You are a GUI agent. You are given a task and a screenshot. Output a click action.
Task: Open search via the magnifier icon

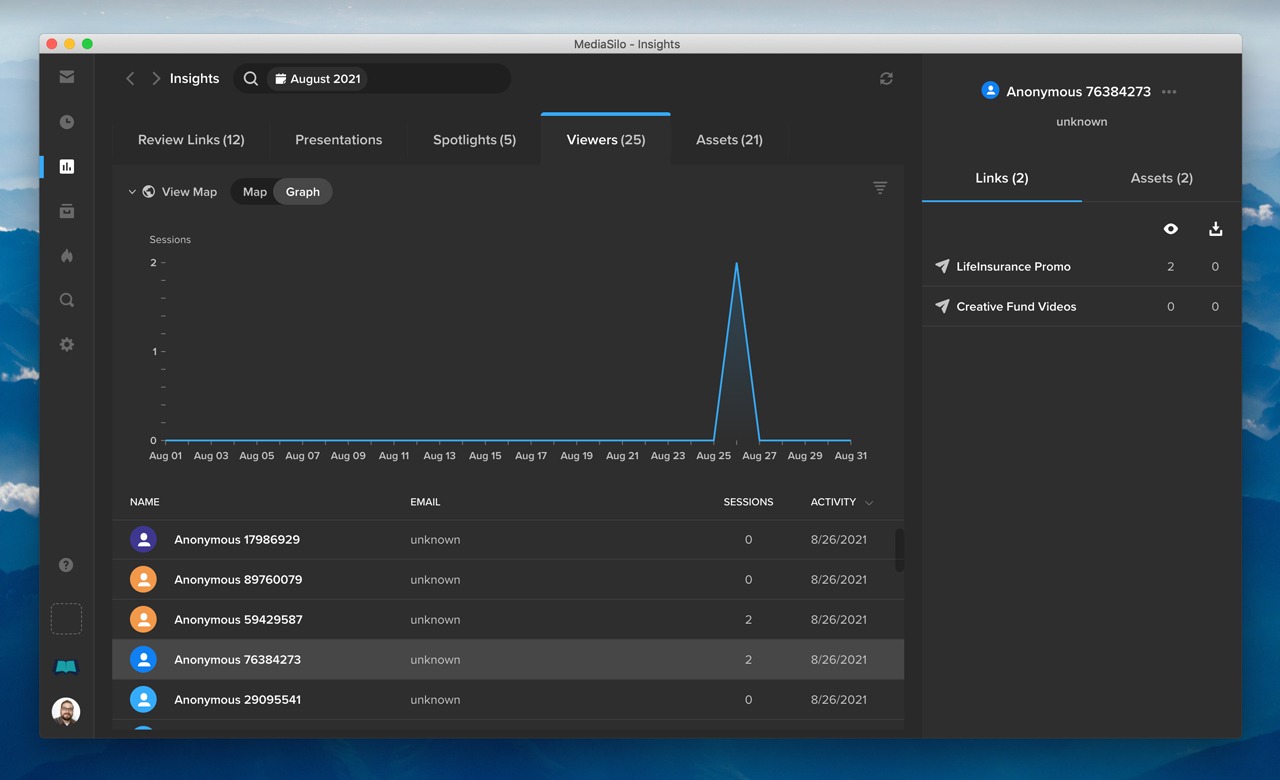66,299
